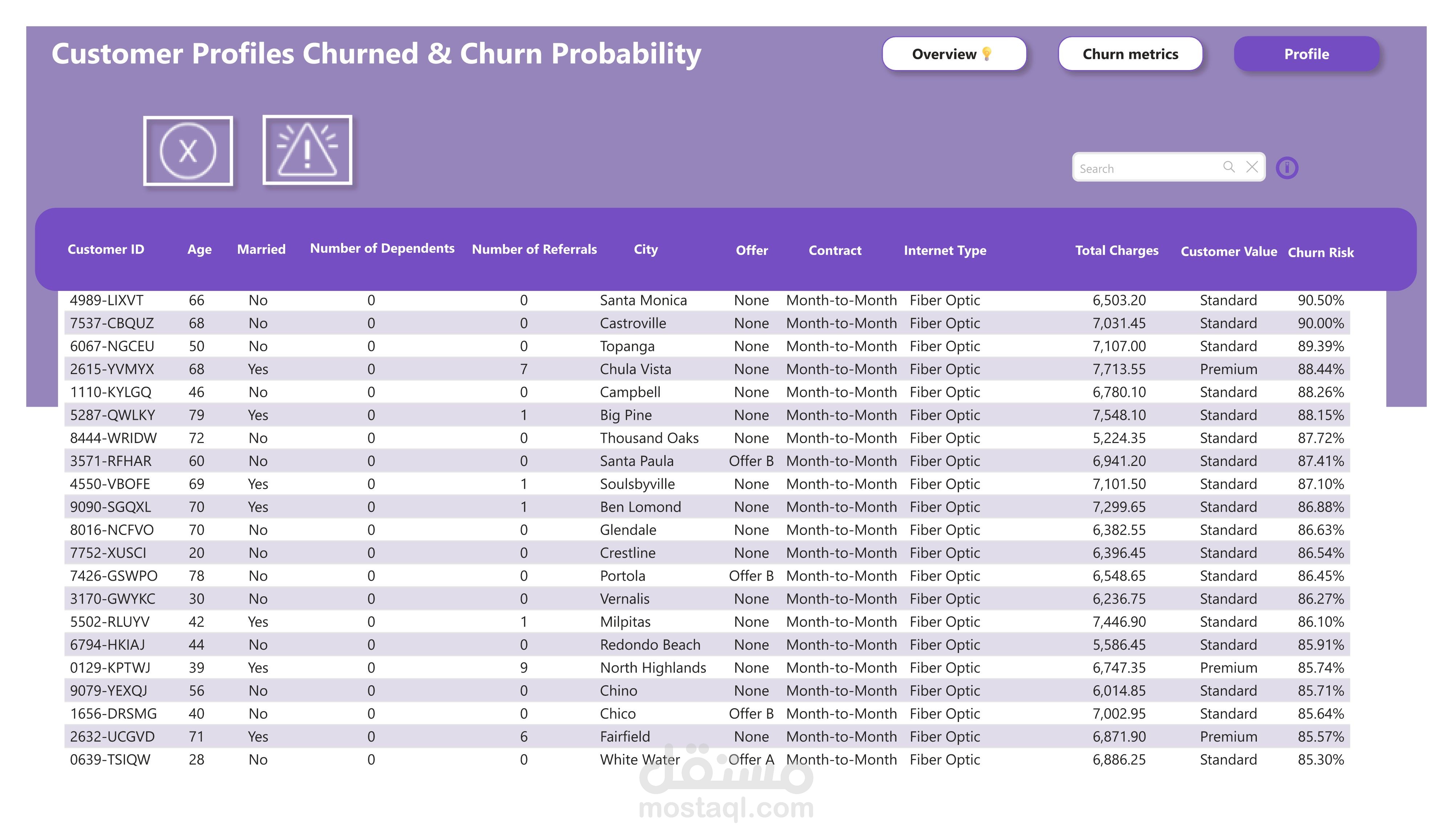The height and width of the screenshot is (840, 1453).
Task: Select customer ID 9079-YEXQJ
Action: click(108, 691)
